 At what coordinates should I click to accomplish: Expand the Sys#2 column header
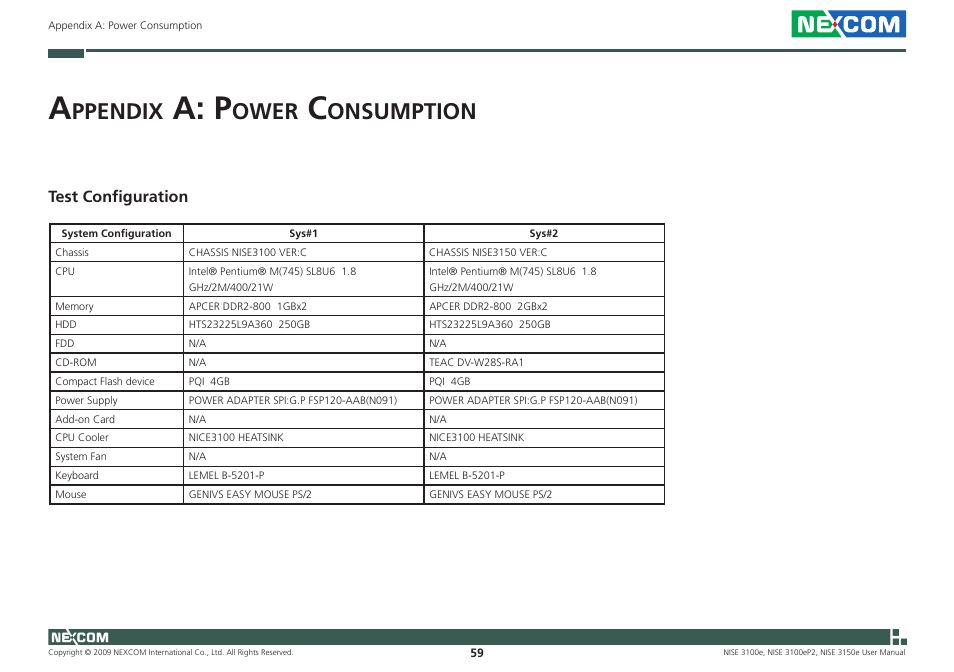545,233
